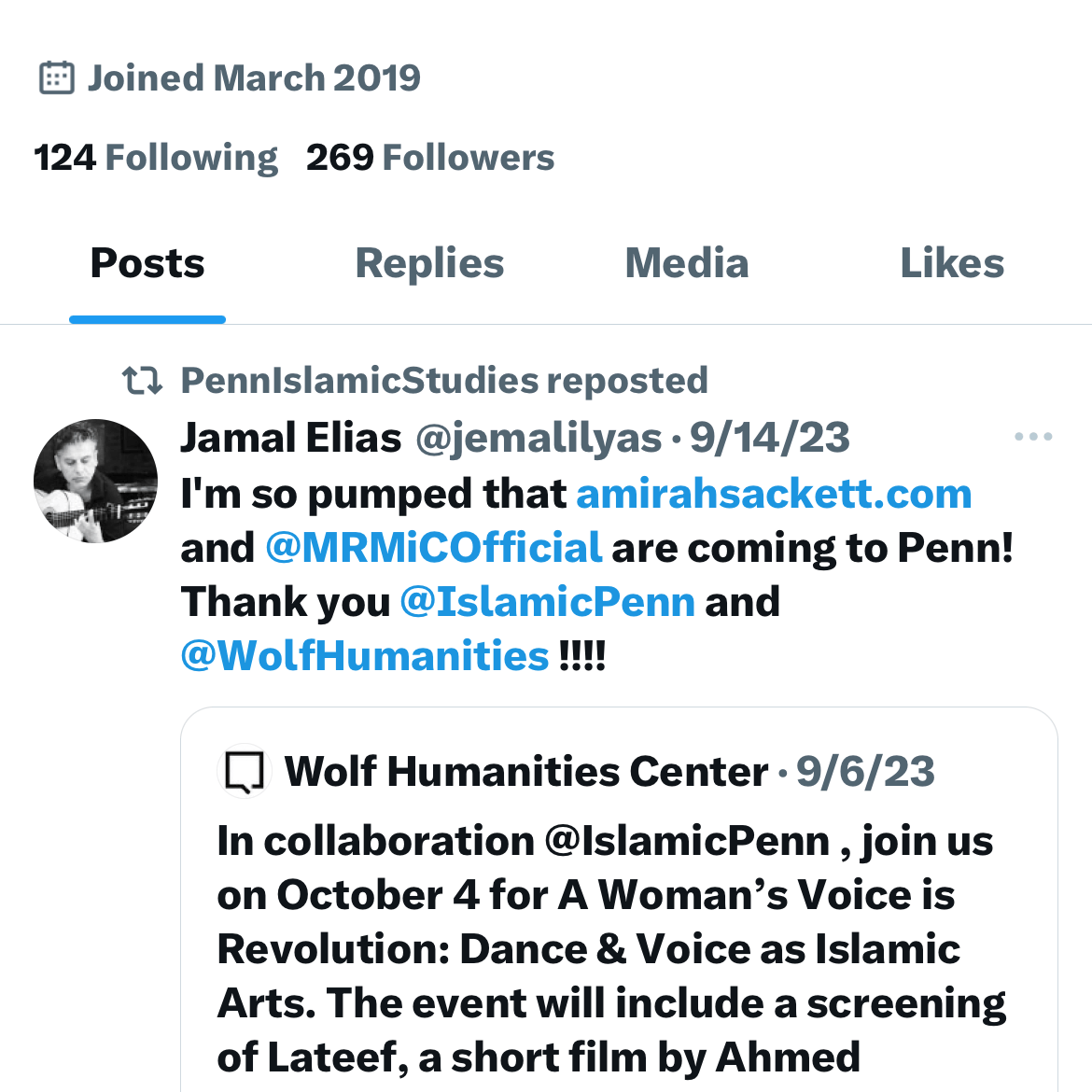The width and height of the screenshot is (1092, 1092).
Task: Click the calendar icon beside Joined March 2019
Action: tap(56, 78)
